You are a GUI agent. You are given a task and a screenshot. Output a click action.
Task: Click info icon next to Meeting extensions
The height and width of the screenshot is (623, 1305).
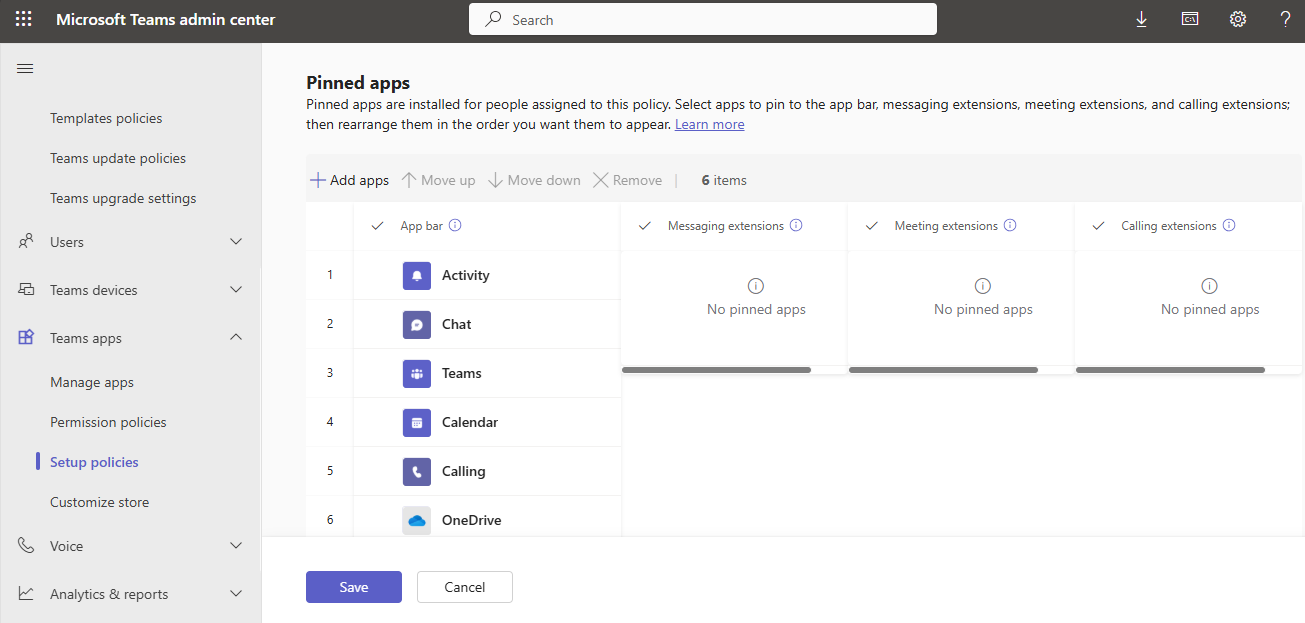point(1010,226)
